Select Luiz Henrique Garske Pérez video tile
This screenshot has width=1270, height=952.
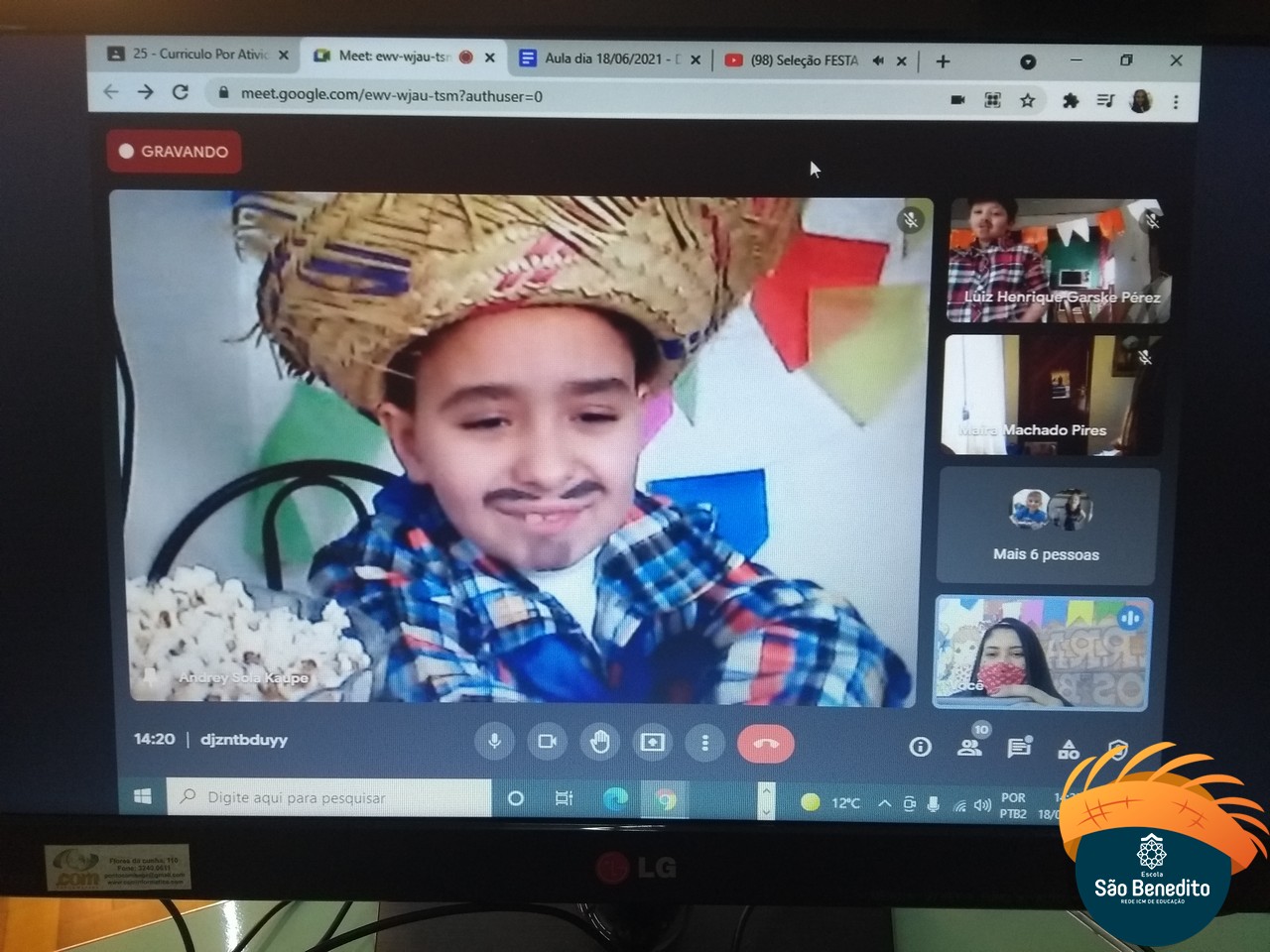click(1059, 261)
